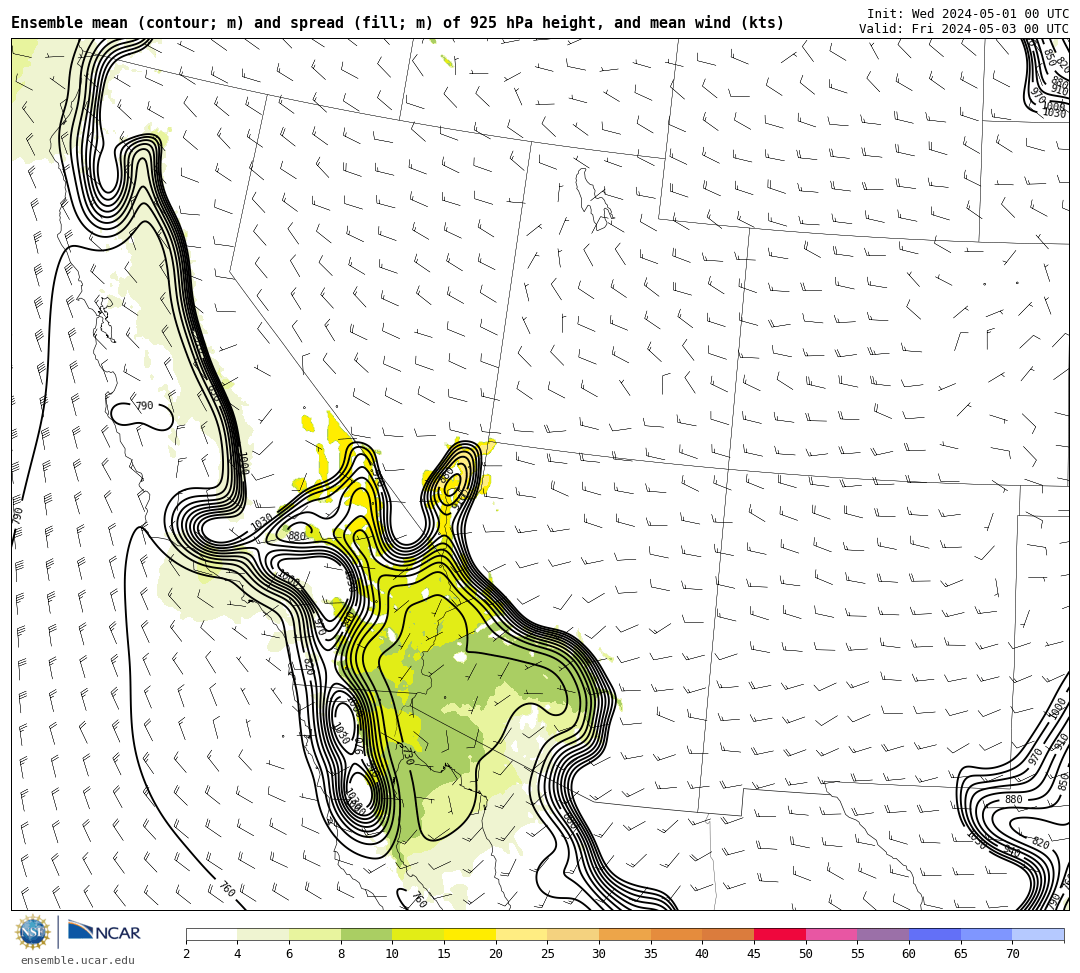This screenshot has height=973, width=1080.
Task: Click colorbar tick label 25
Action: [x=548, y=954]
